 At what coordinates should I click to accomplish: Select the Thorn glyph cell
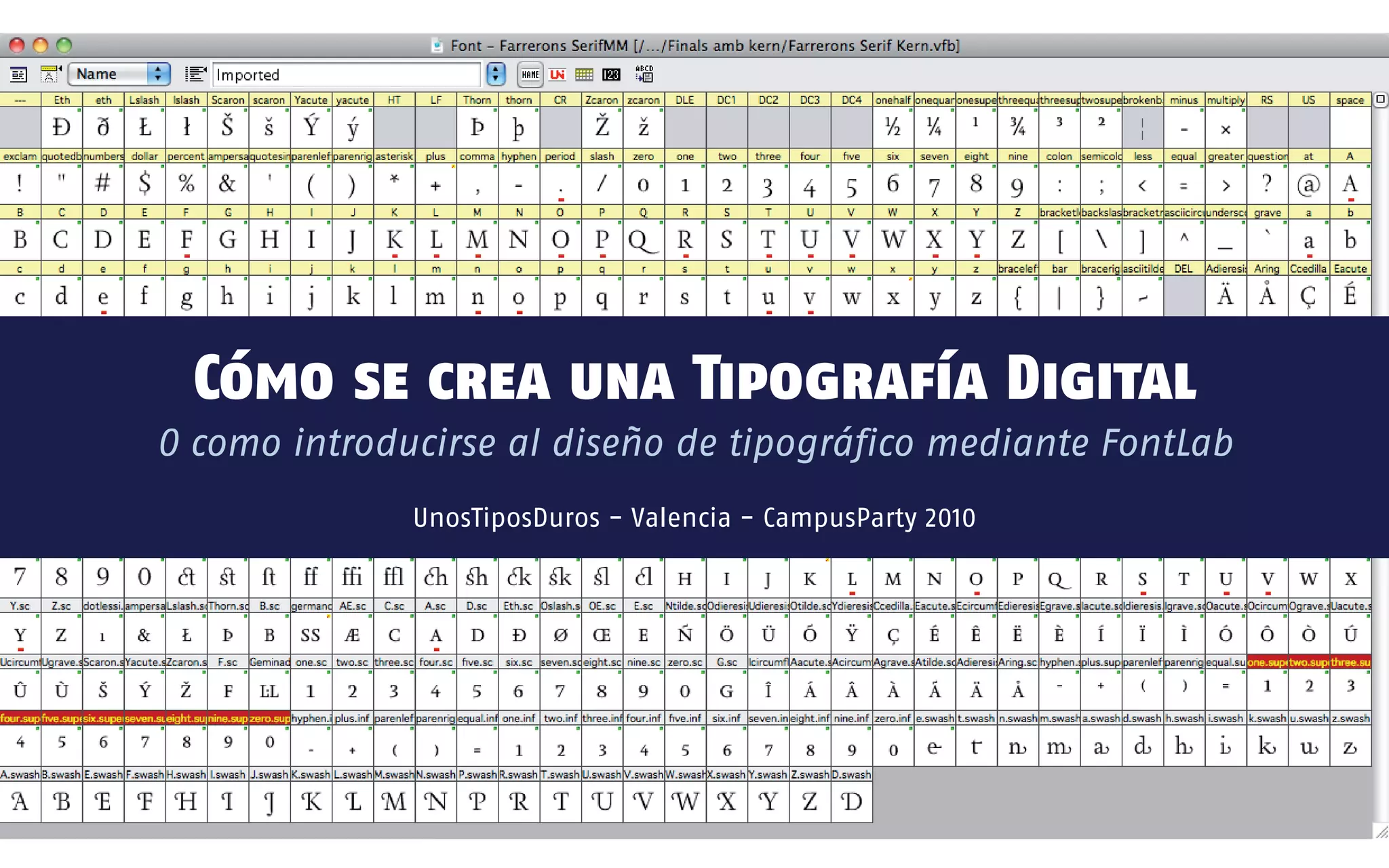tap(477, 127)
